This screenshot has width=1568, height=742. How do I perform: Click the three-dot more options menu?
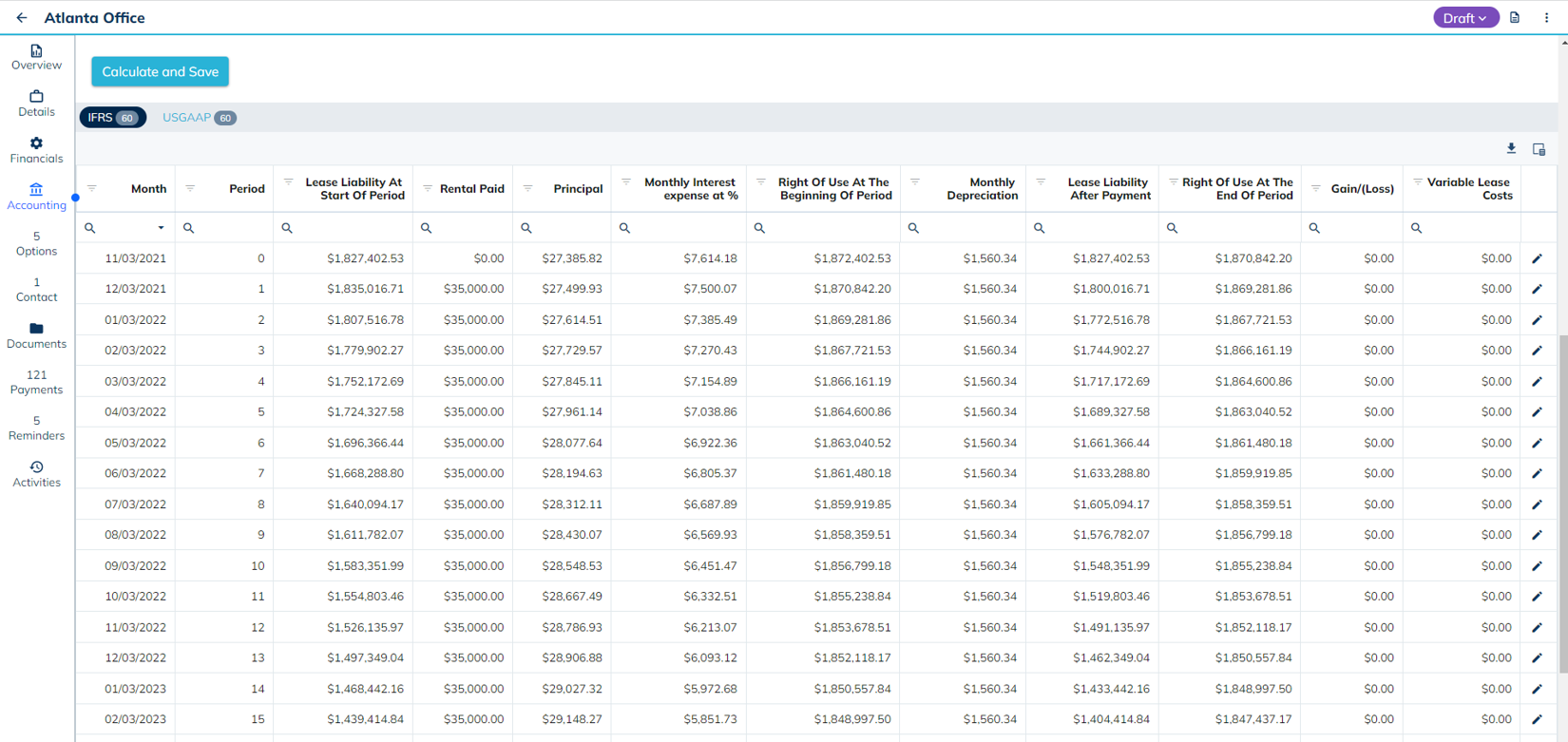[1546, 18]
